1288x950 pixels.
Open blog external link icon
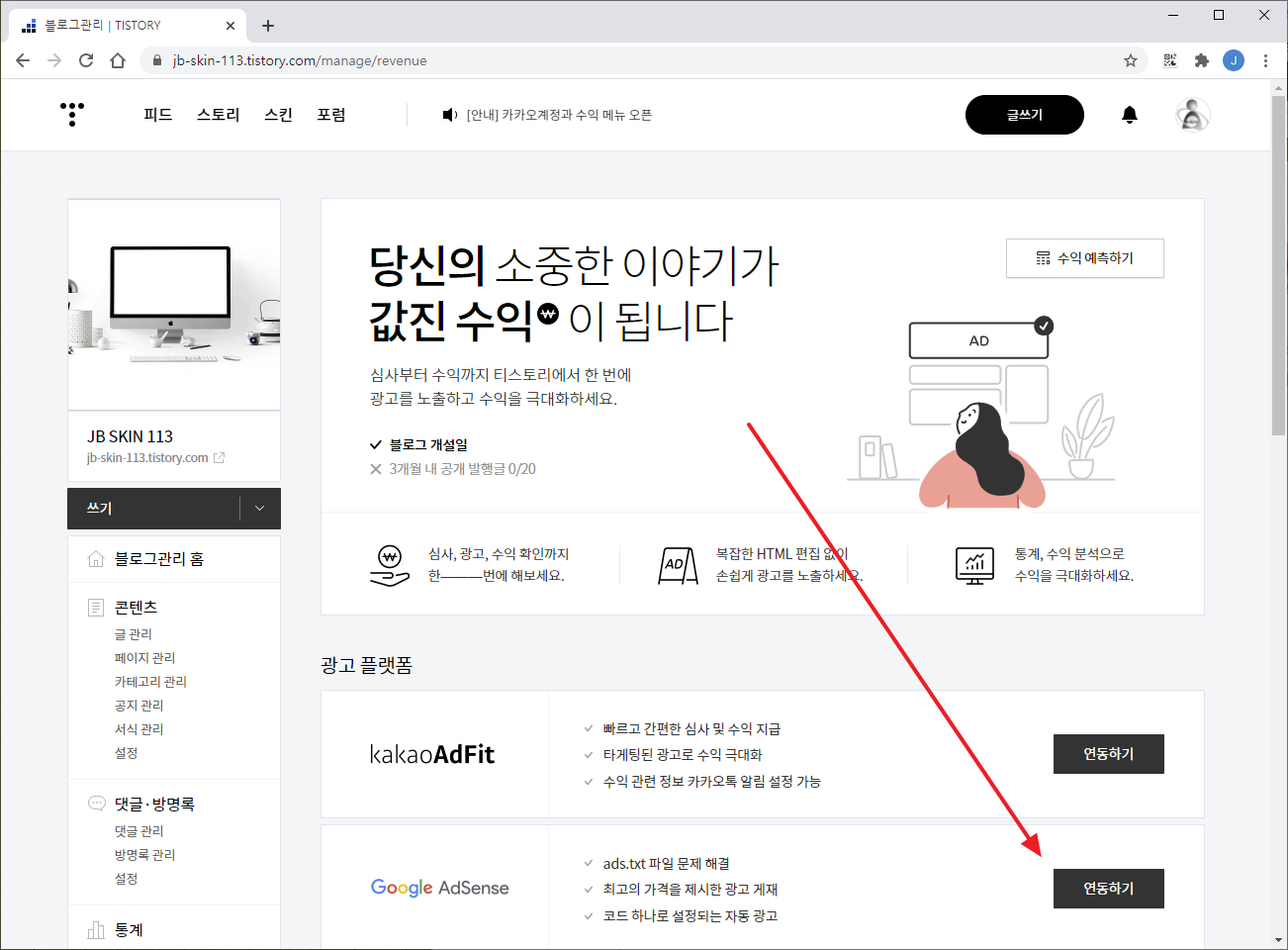[x=220, y=458]
